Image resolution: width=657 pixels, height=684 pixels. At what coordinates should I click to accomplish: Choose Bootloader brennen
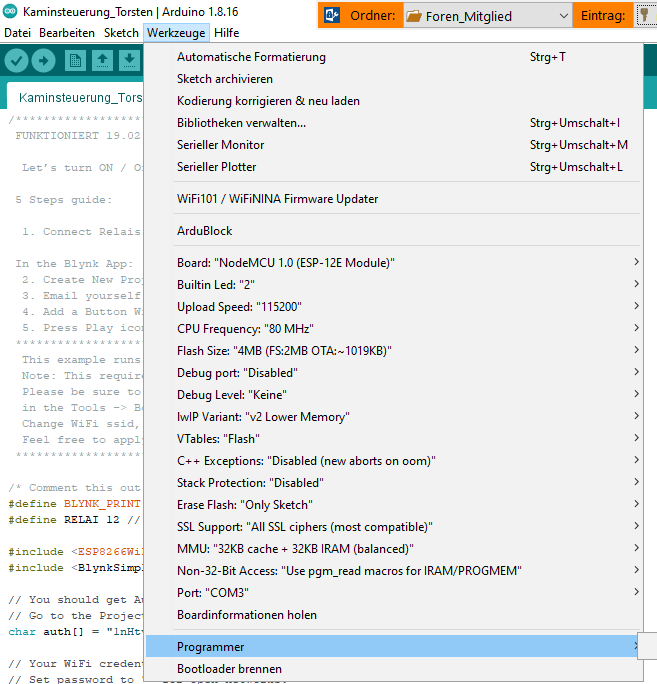coord(393,669)
